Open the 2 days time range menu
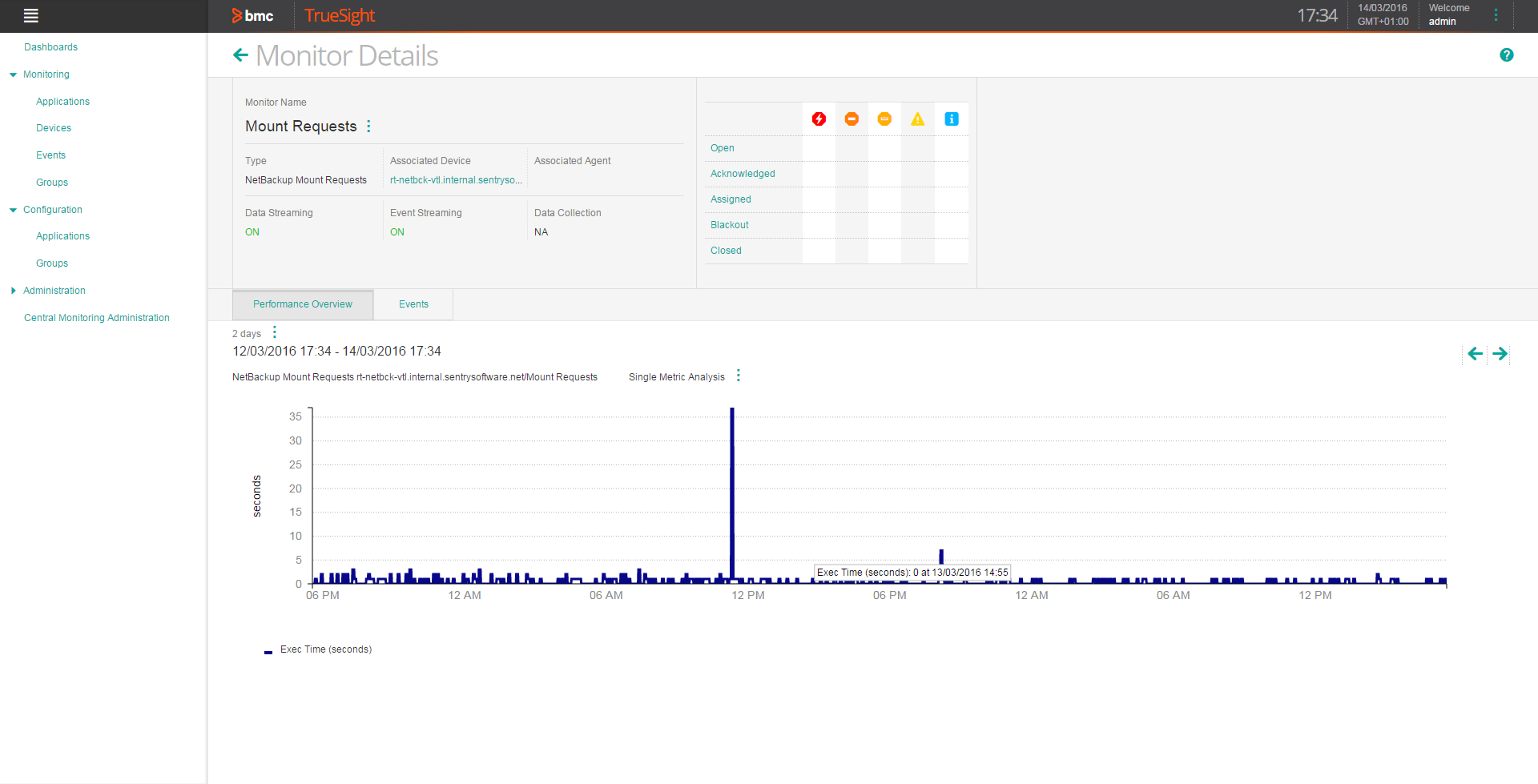This screenshot has width=1538, height=784. (275, 332)
